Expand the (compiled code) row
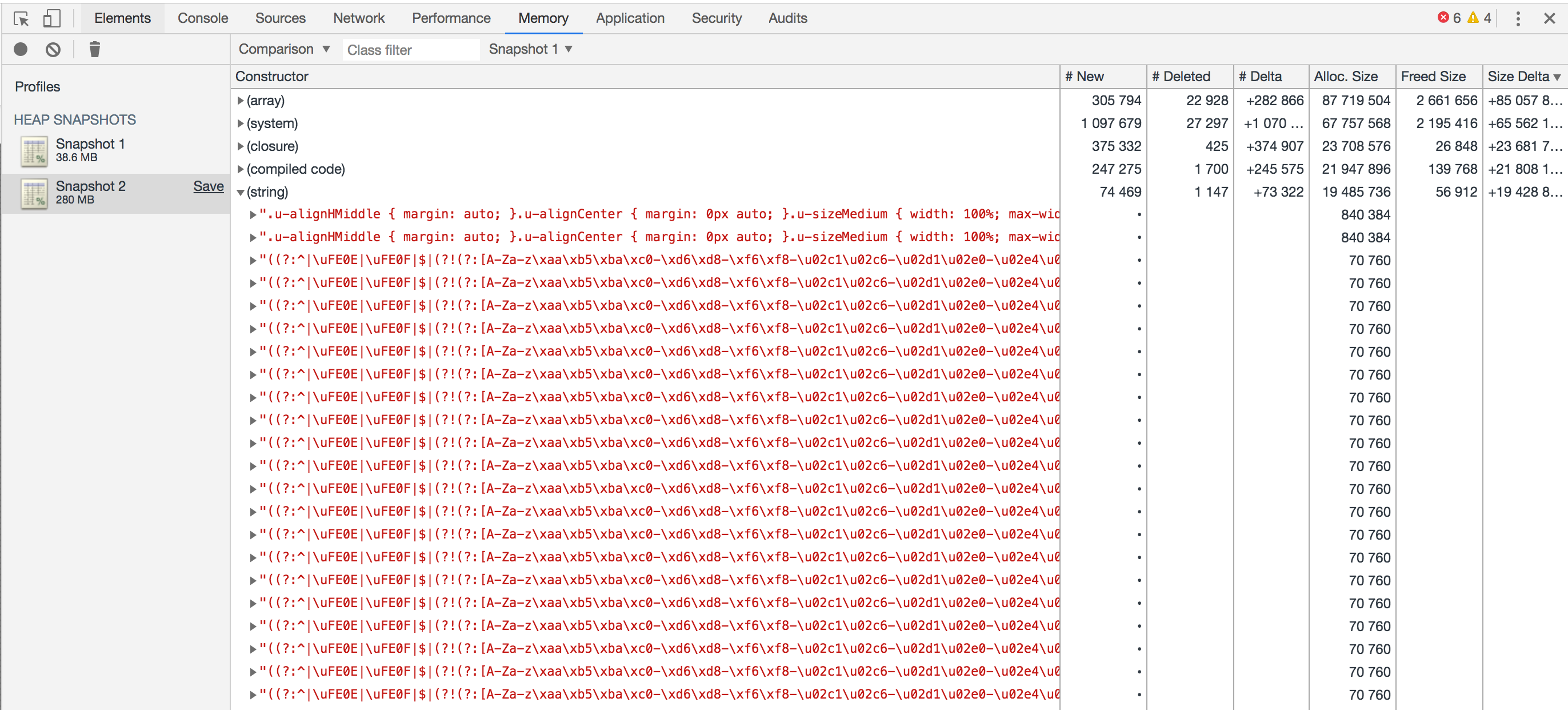The image size is (1568, 710). [x=241, y=169]
